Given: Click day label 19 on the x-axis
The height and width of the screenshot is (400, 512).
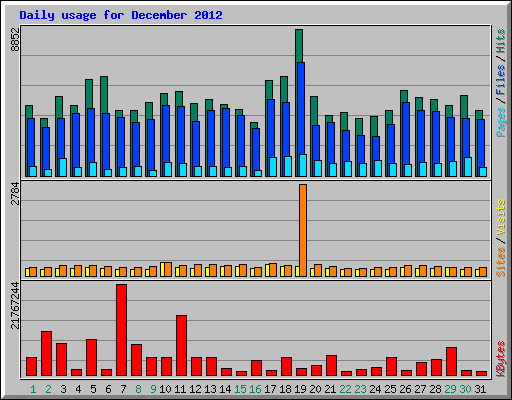Looking at the screenshot, I should click(x=300, y=389).
